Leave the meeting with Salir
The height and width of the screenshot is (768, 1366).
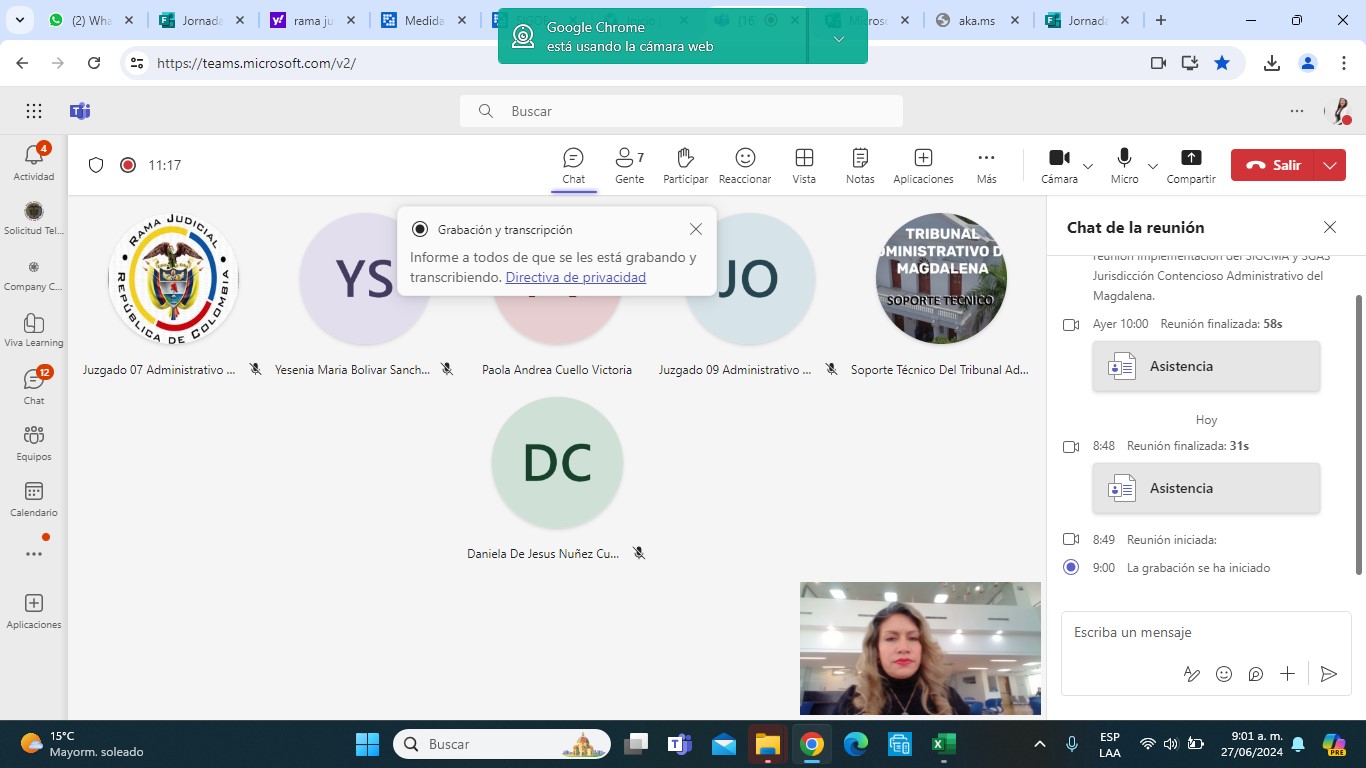click(1274, 165)
